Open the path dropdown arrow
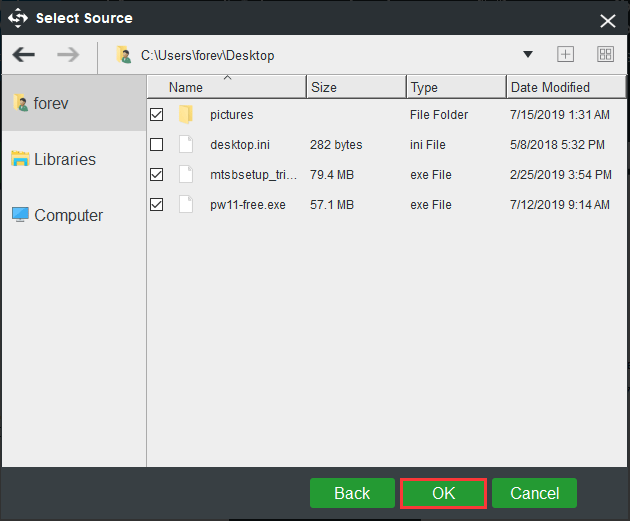 point(528,55)
